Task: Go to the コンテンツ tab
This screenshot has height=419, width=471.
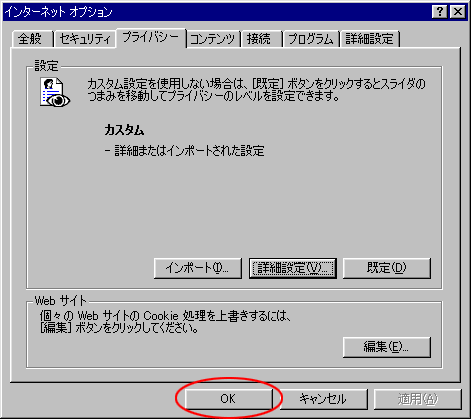Action: point(213,39)
